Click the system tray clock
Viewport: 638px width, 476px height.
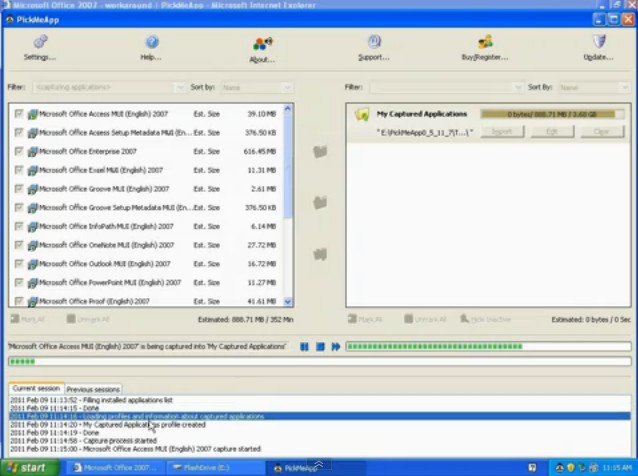[617, 468]
